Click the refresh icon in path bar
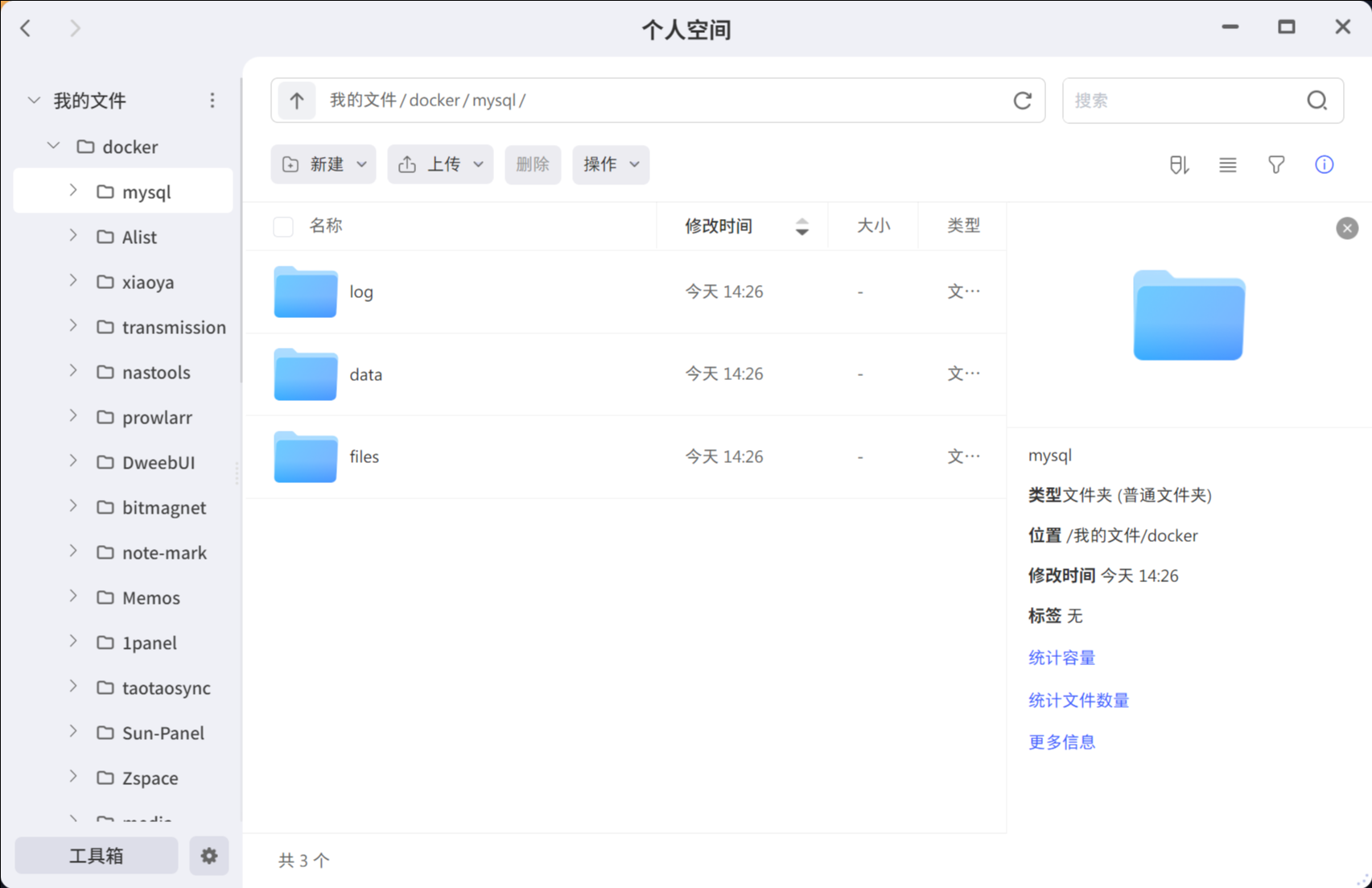This screenshot has width=1372, height=888. pos(1022,101)
